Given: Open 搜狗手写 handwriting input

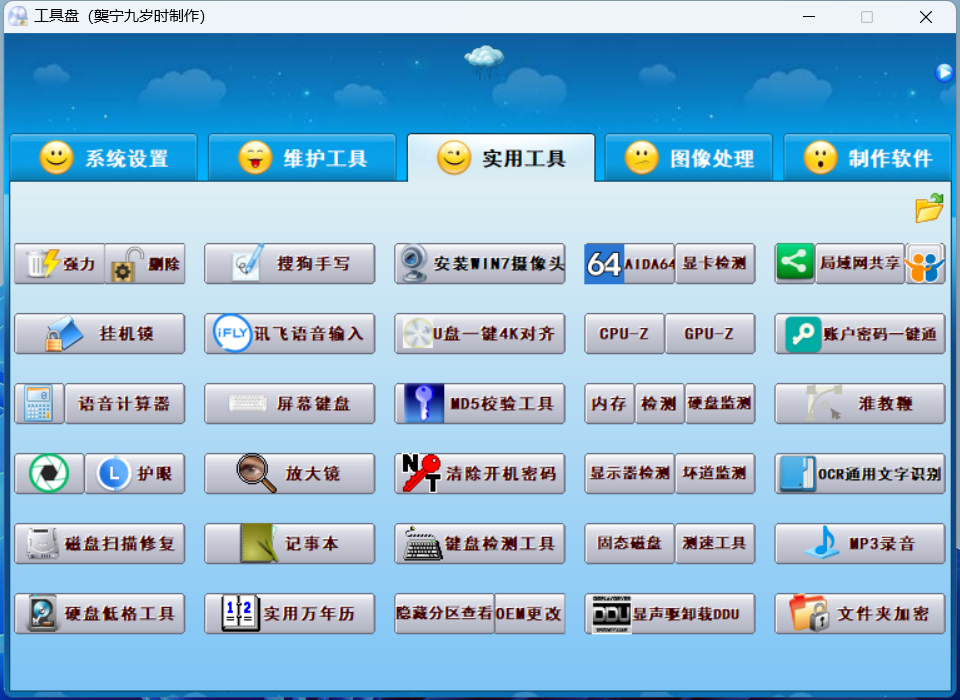Looking at the screenshot, I should tap(290, 264).
